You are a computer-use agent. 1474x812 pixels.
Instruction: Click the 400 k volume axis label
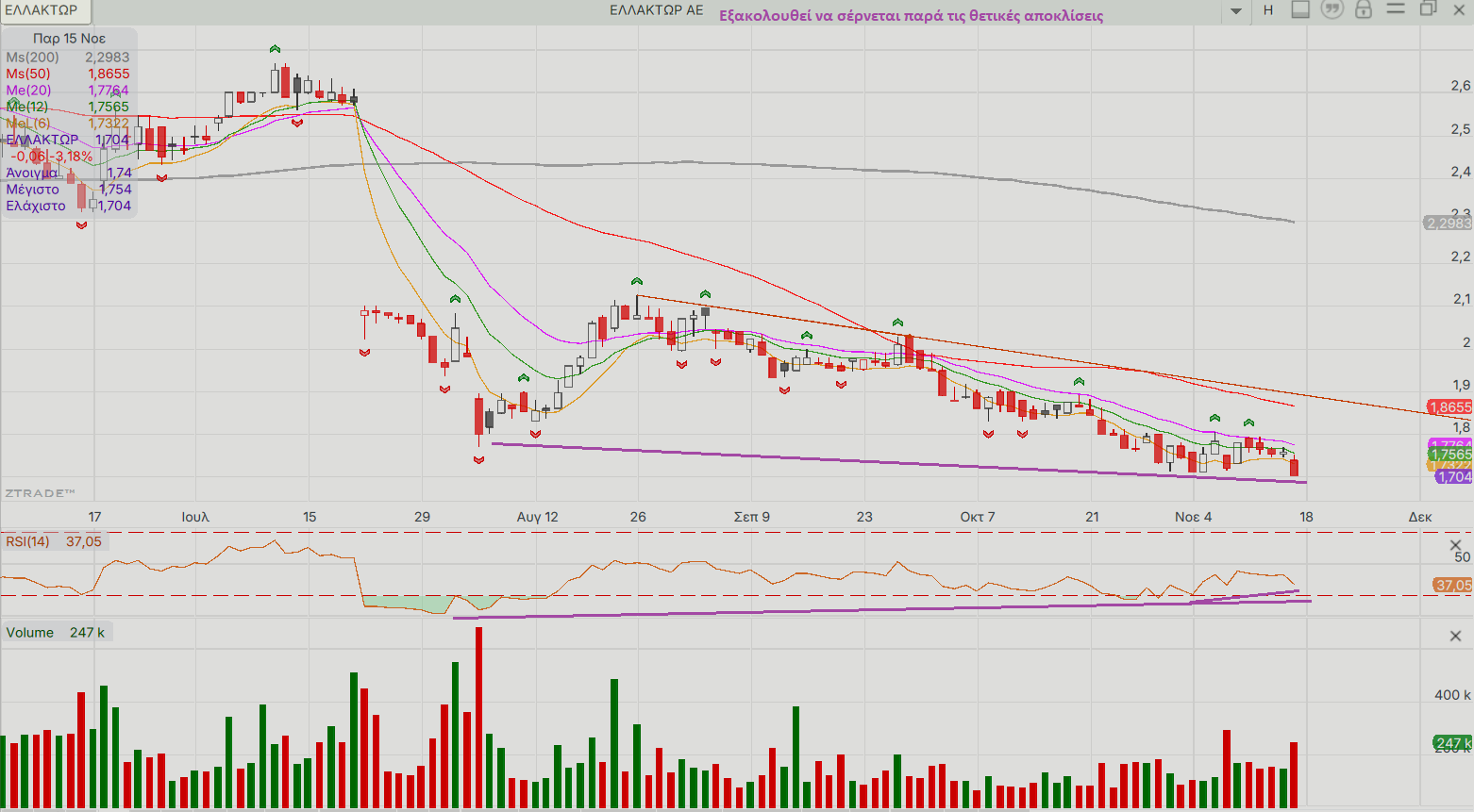tap(1452, 695)
